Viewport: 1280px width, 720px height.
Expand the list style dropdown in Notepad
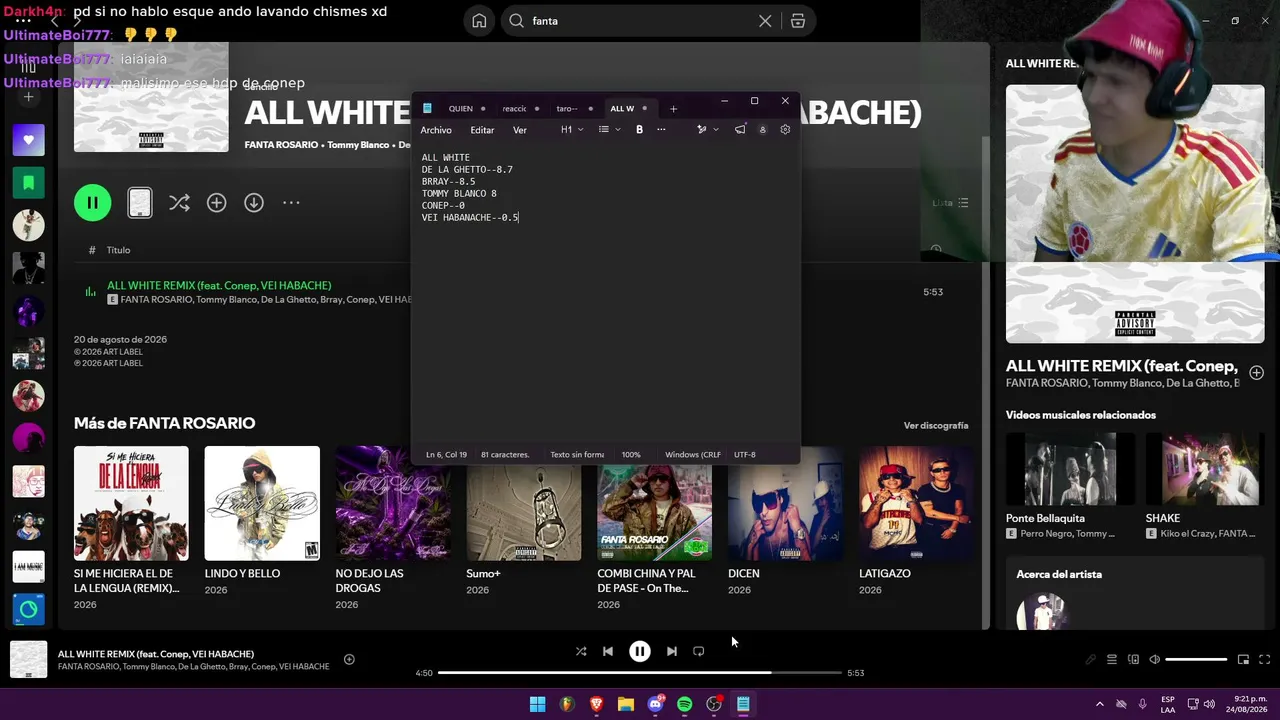tap(609, 130)
